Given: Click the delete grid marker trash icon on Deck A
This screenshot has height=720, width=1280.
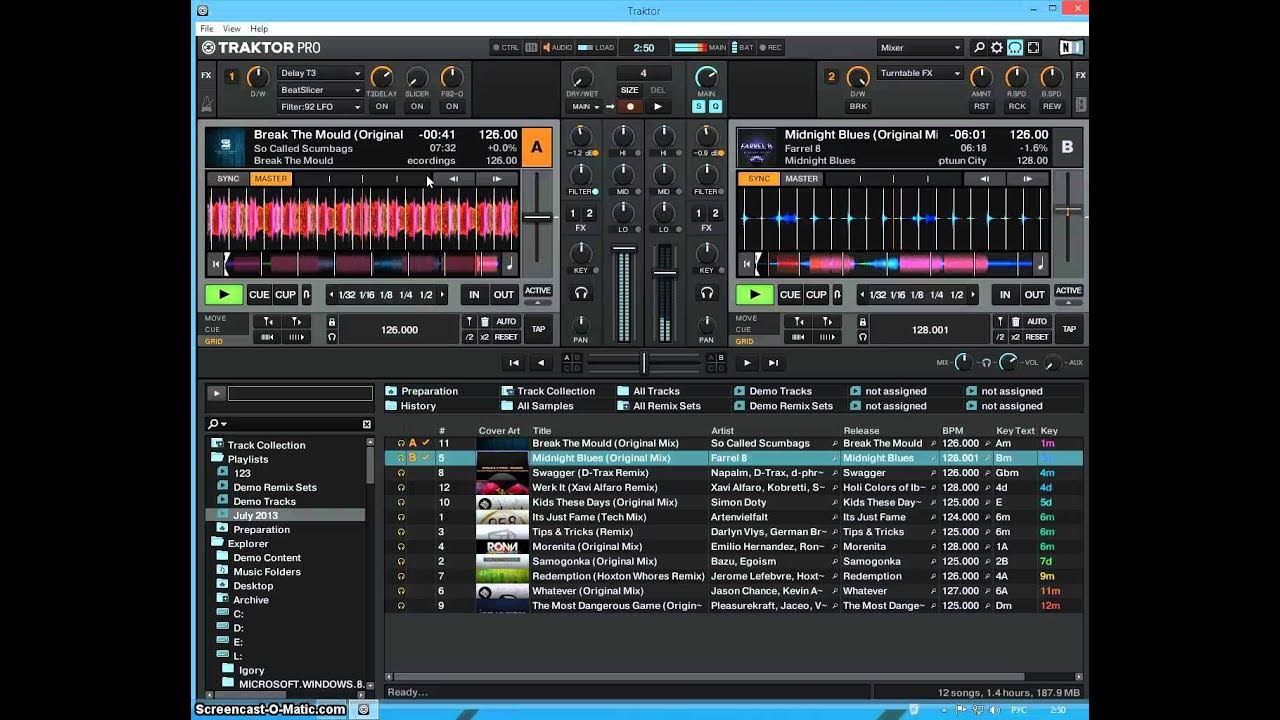Looking at the screenshot, I should pyautogui.click(x=485, y=322).
